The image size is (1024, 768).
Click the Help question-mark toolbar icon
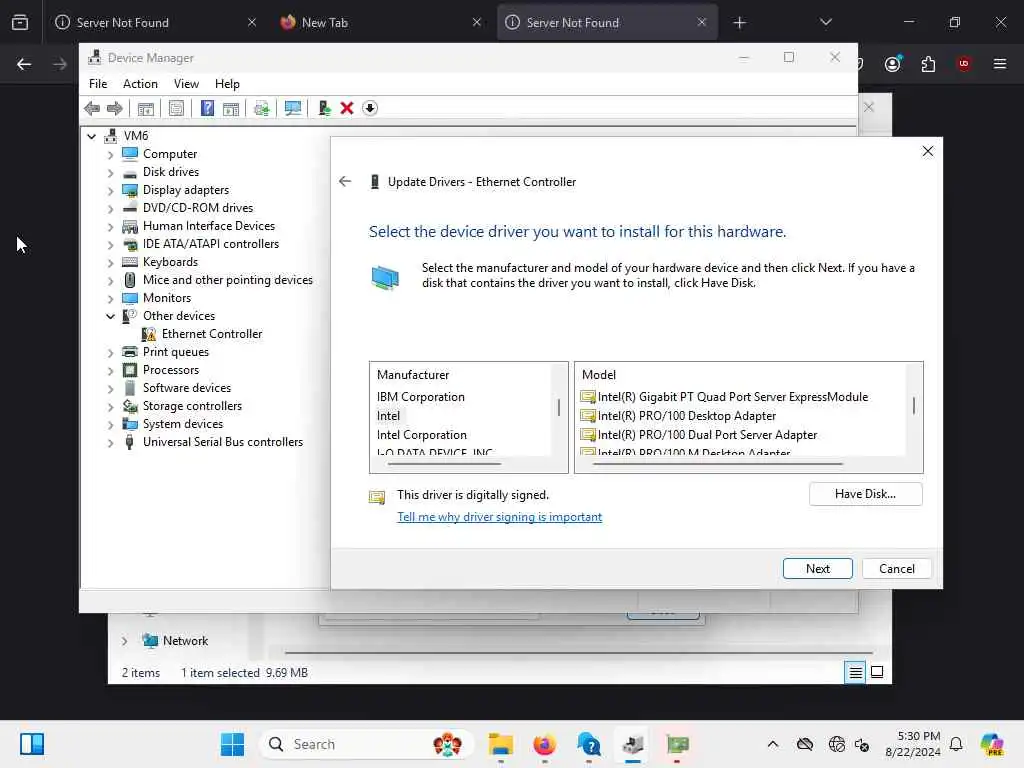pyautogui.click(x=207, y=108)
